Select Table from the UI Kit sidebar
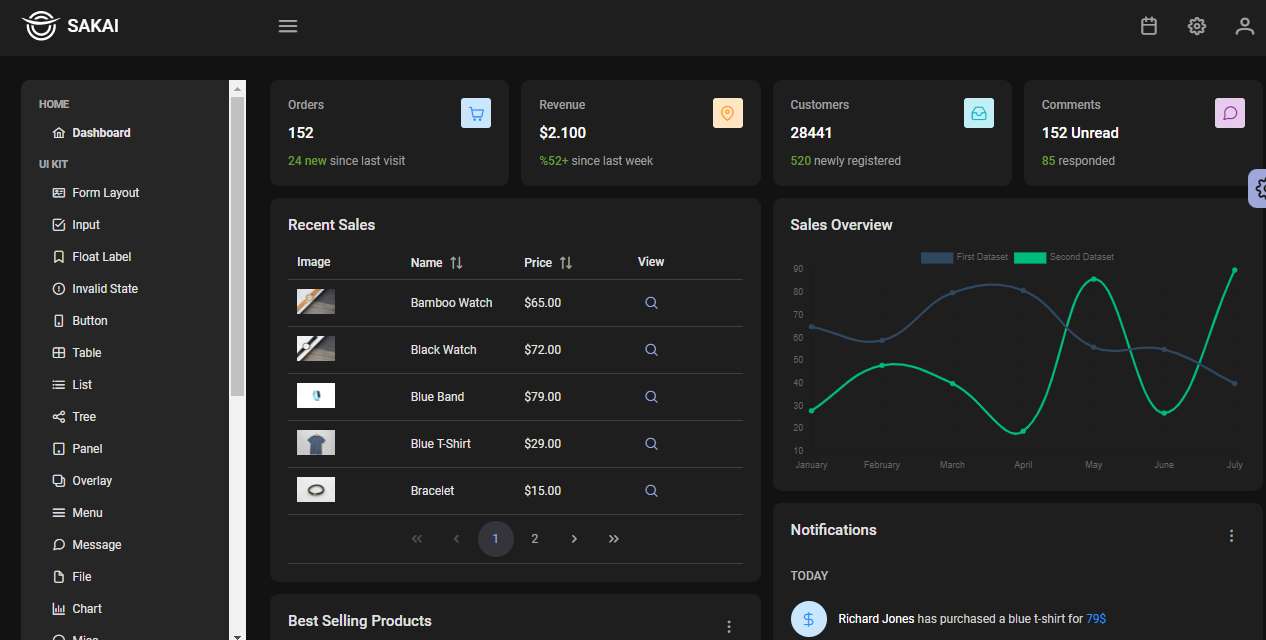This screenshot has height=640, width=1266. coord(86,352)
